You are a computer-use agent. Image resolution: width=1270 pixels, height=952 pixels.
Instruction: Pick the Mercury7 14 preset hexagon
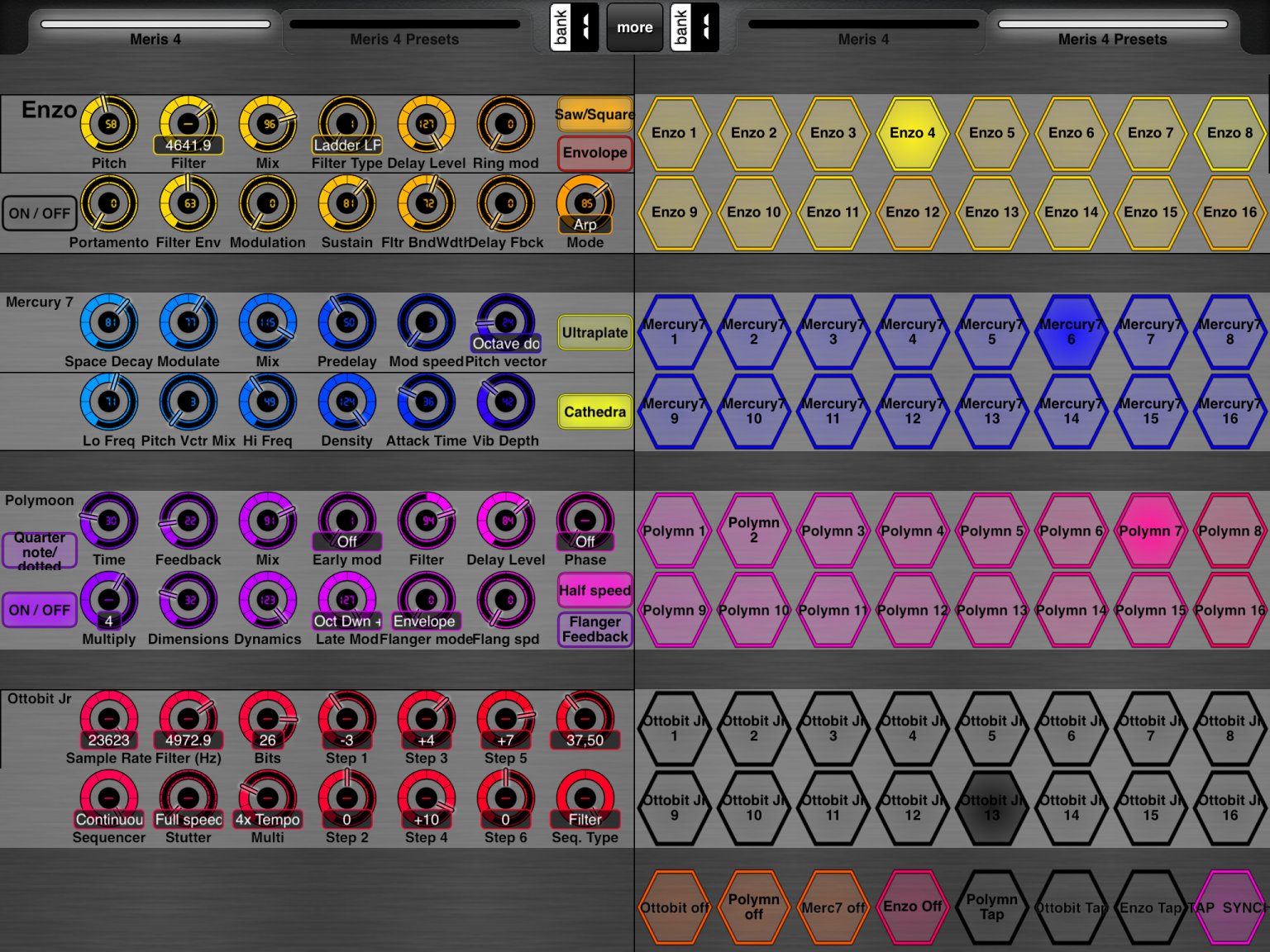(x=1071, y=411)
